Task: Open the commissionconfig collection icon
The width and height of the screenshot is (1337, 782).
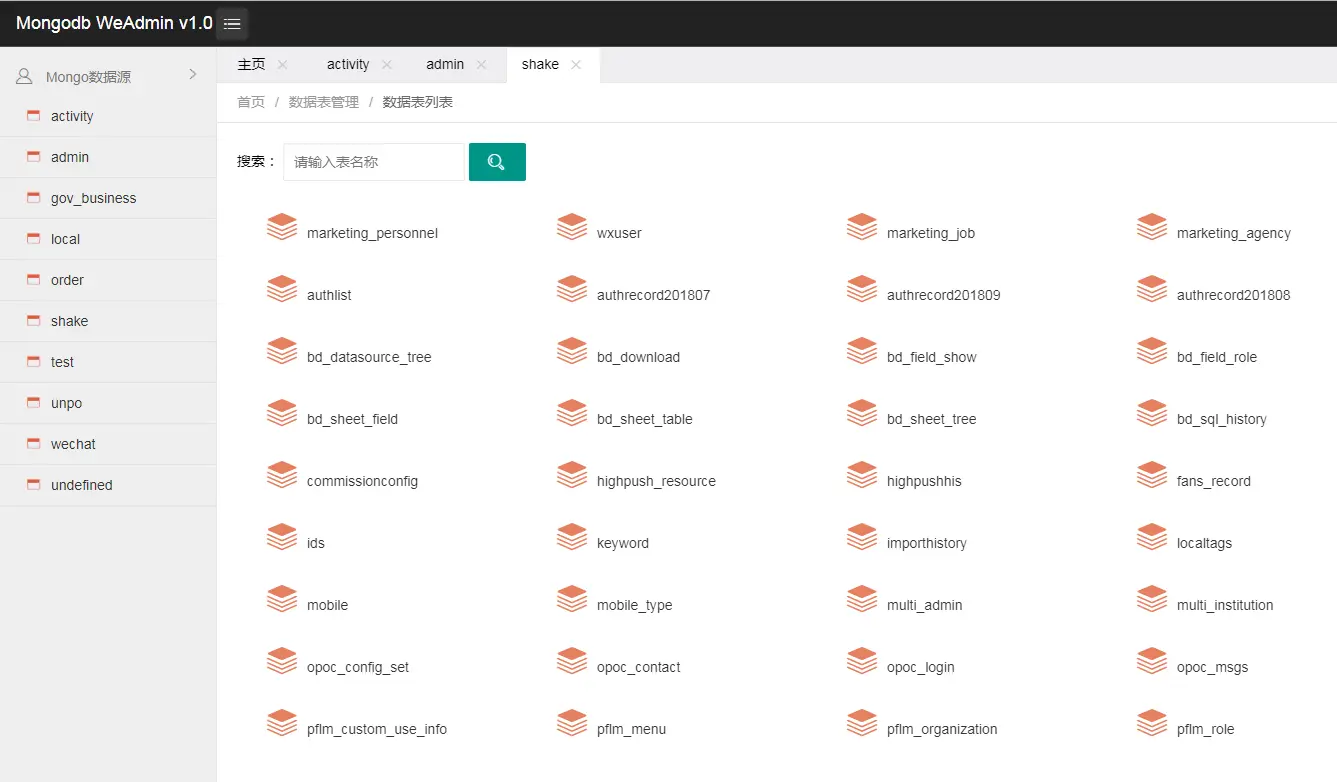Action: (282, 475)
